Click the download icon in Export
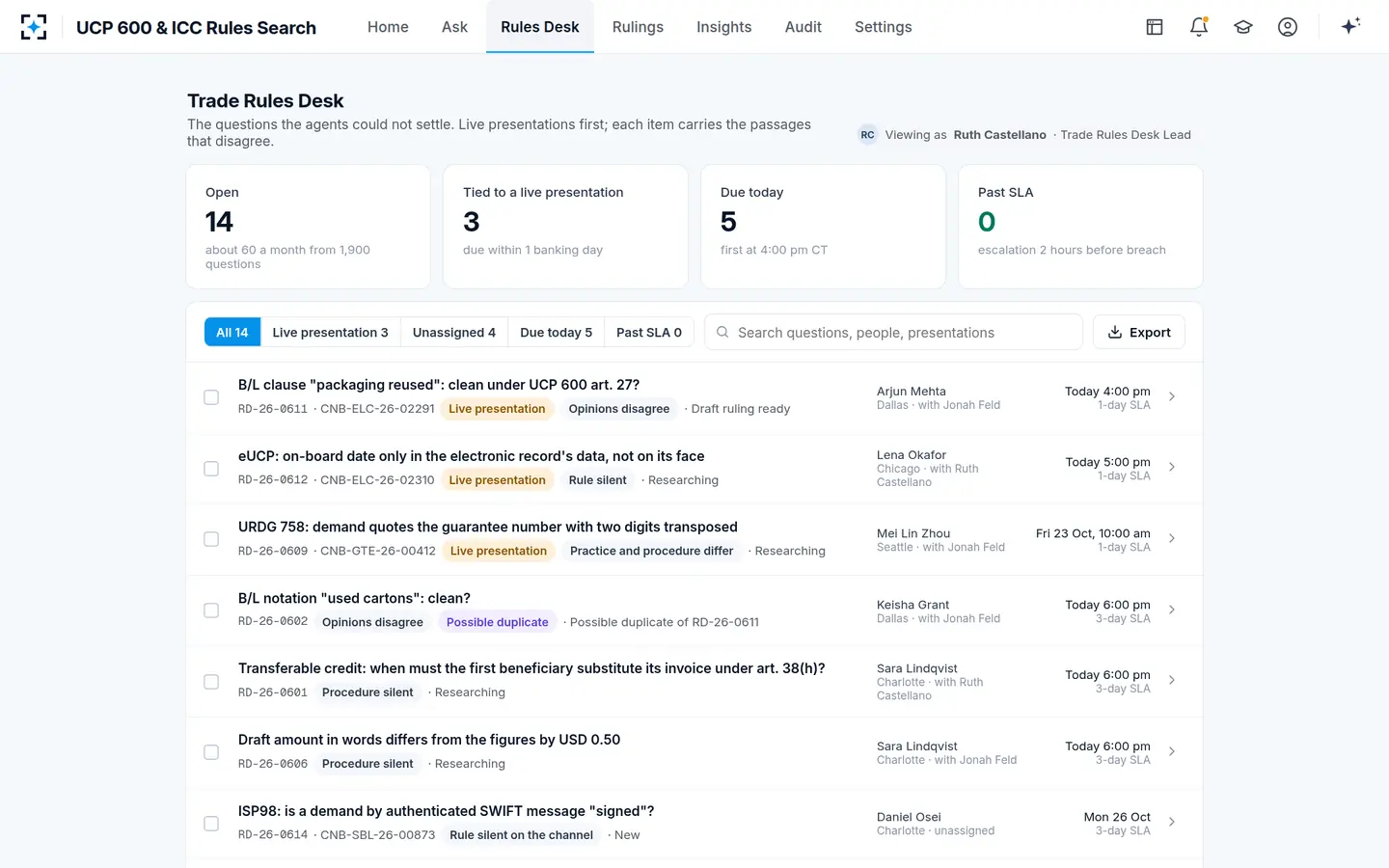The width and height of the screenshot is (1389, 868). (x=1115, y=332)
